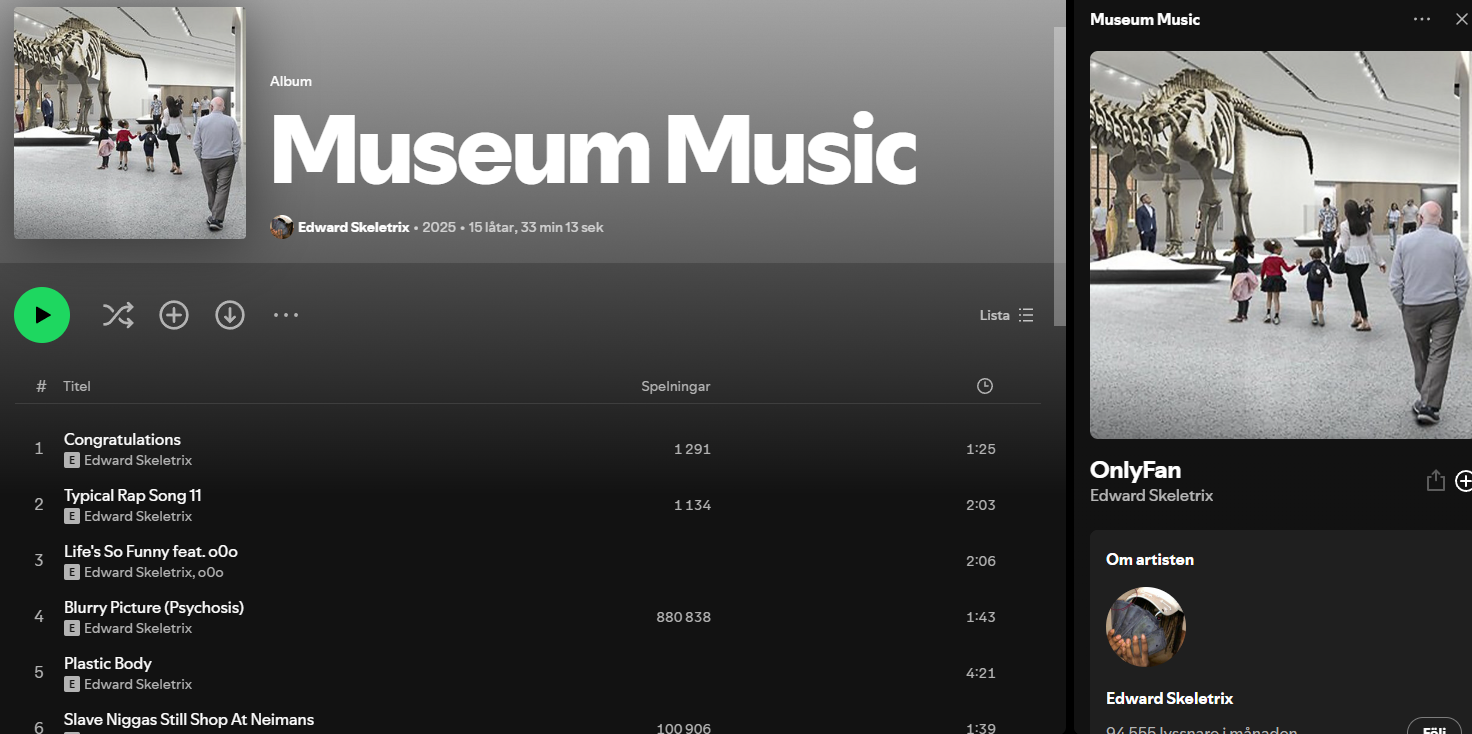Open the small album cover in the header

(x=130, y=123)
